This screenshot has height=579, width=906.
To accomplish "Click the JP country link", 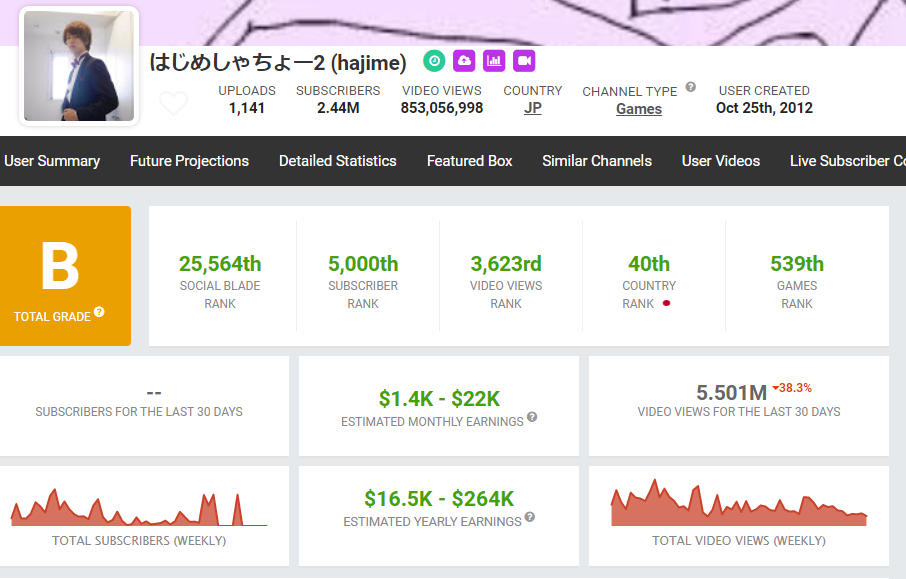I will click(533, 108).
